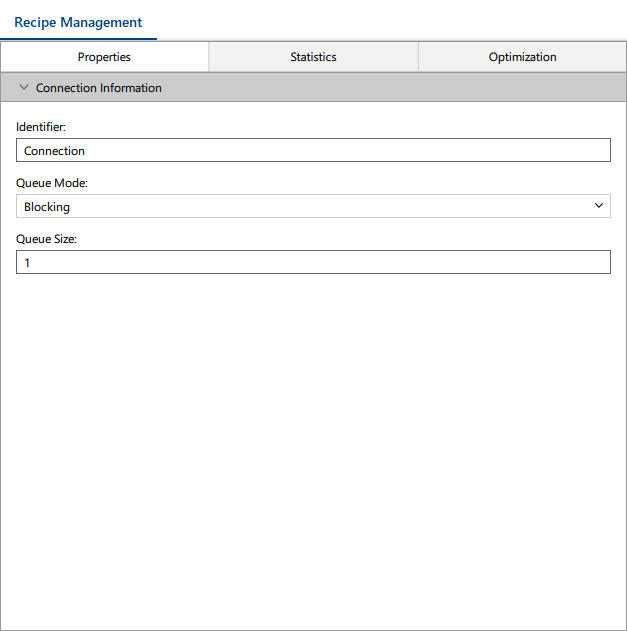Image resolution: width=627 pixels, height=631 pixels.
Task: Switch to the Statistics tab
Action: coord(313,57)
